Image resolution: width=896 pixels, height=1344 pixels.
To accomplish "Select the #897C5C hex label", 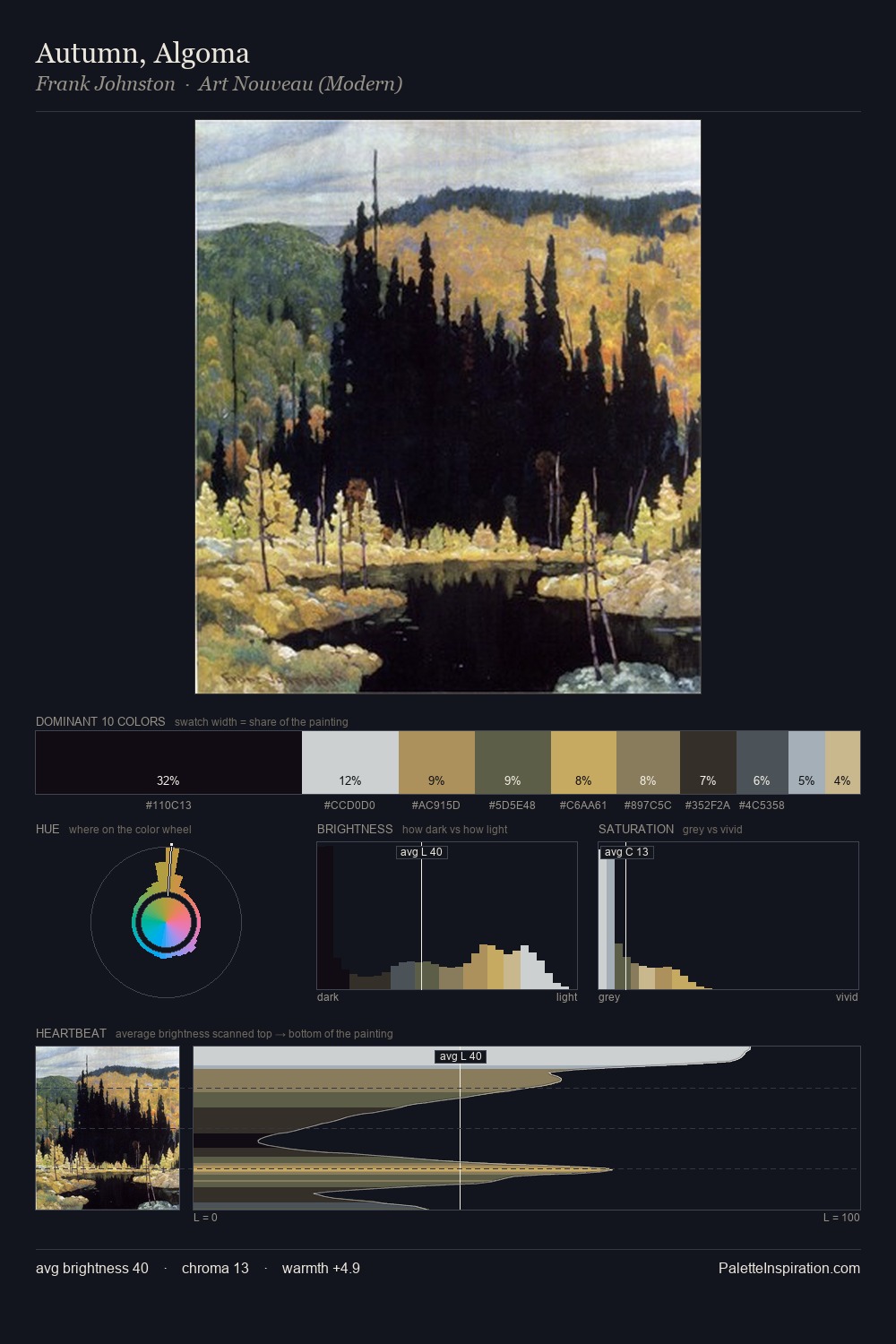I will [x=648, y=806].
